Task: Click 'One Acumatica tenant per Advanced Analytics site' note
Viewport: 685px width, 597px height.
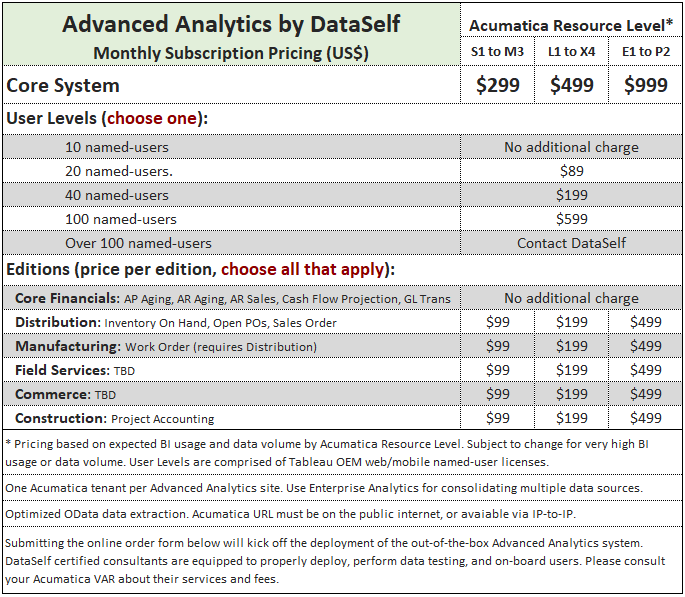Action: click(324, 488)
